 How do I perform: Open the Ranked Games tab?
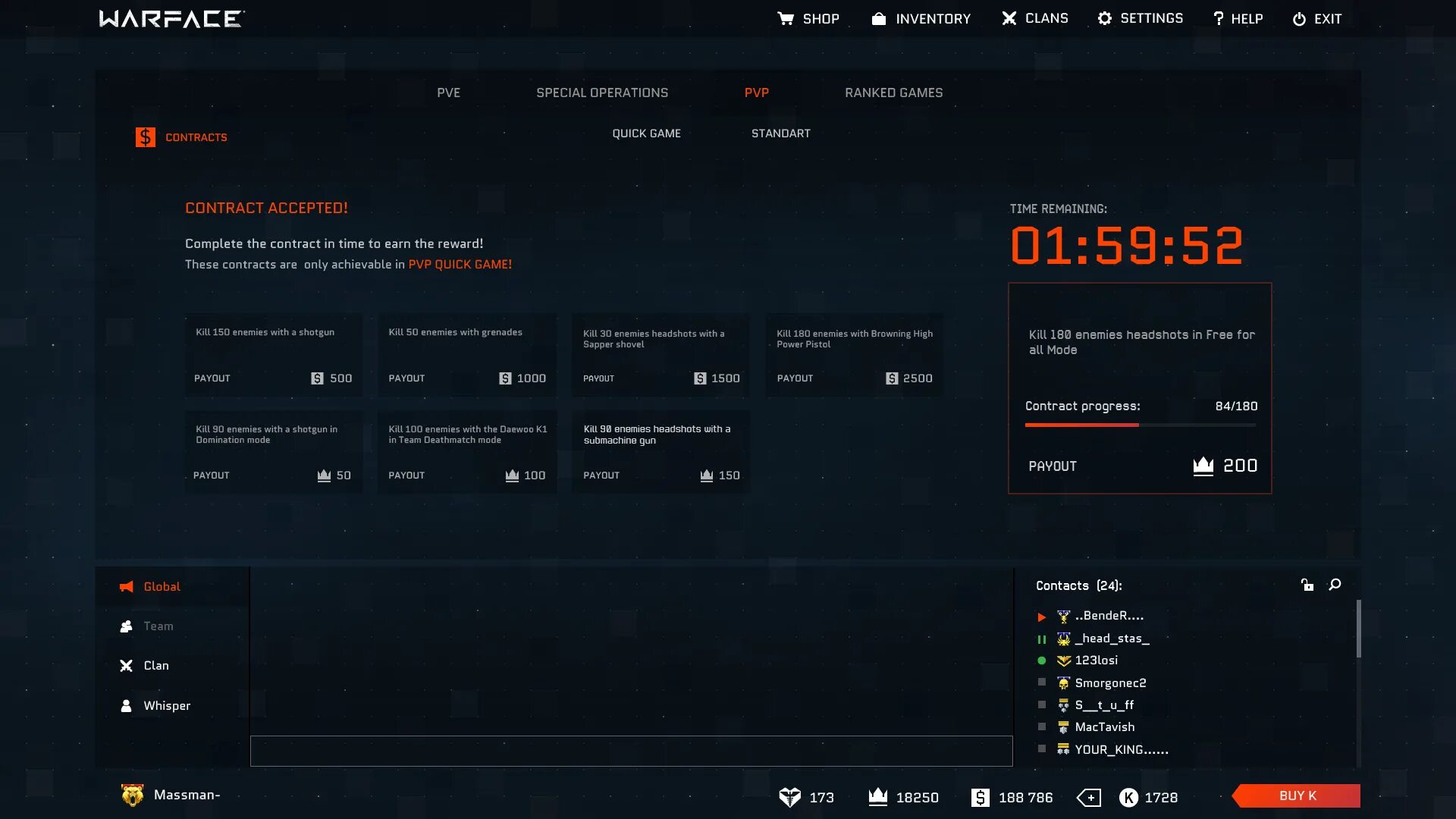point(893,93)
